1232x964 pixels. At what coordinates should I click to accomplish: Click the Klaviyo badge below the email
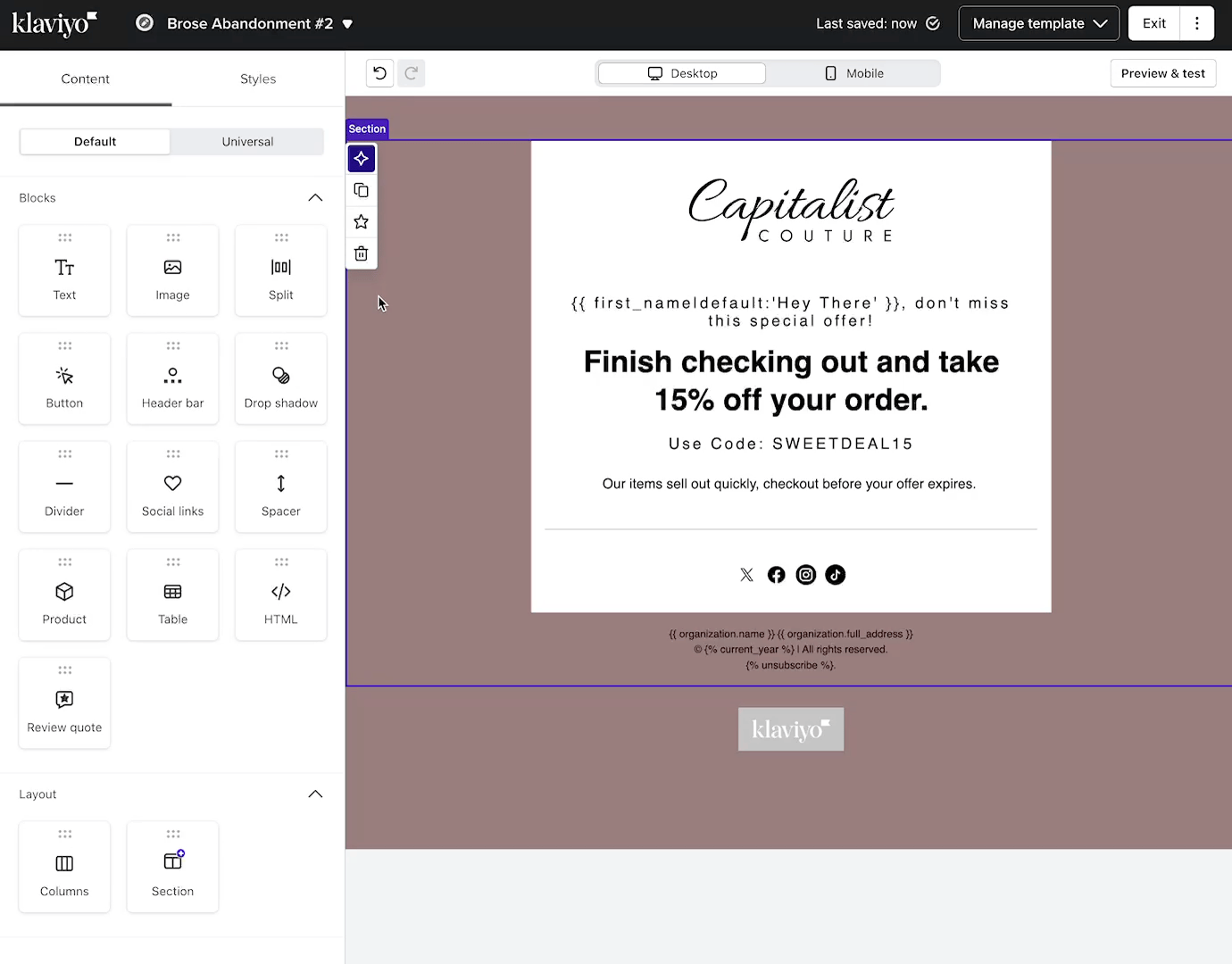(791, 729)
